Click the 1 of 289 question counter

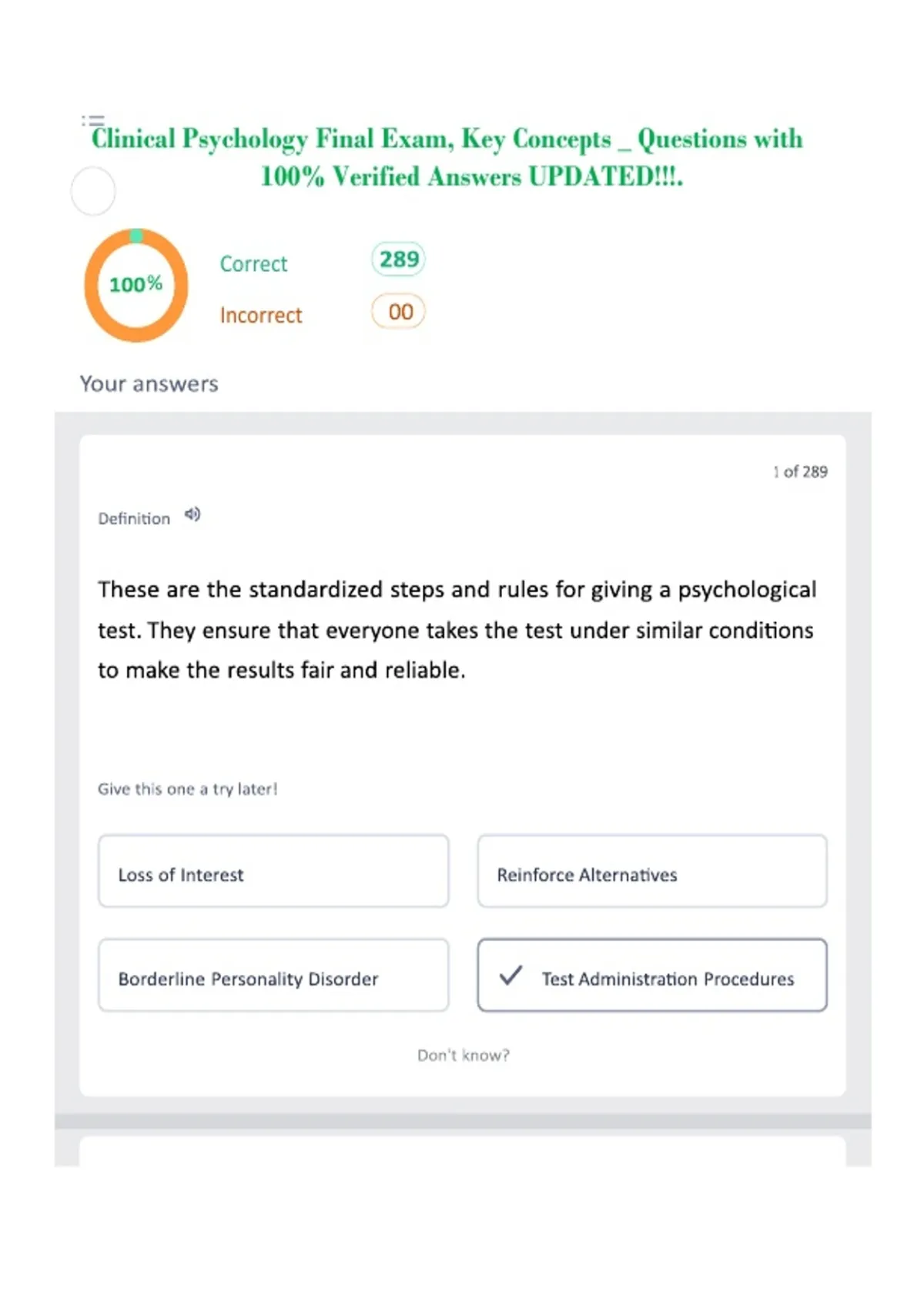click(x=800, y=472)
